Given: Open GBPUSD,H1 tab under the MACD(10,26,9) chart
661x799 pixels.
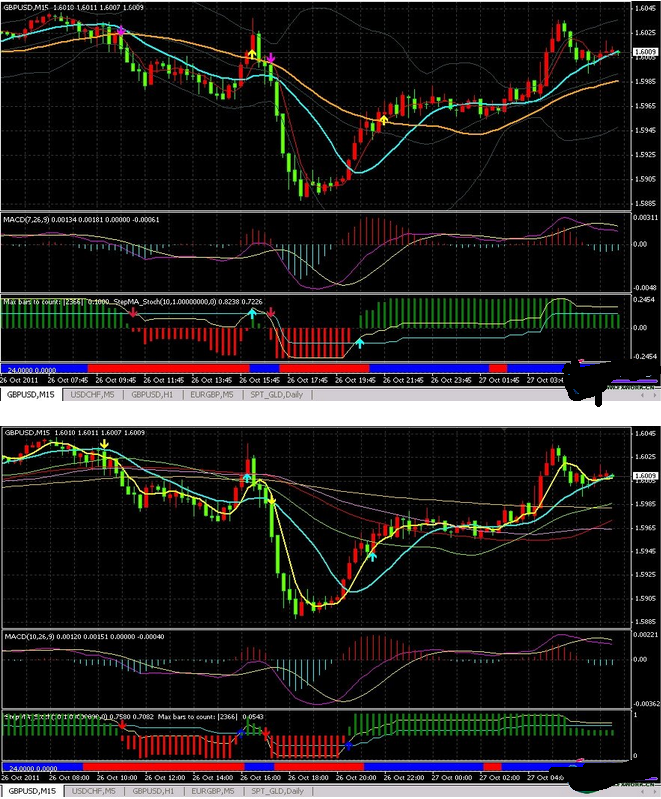Looking at the screenshot, I should click(153, 791).
